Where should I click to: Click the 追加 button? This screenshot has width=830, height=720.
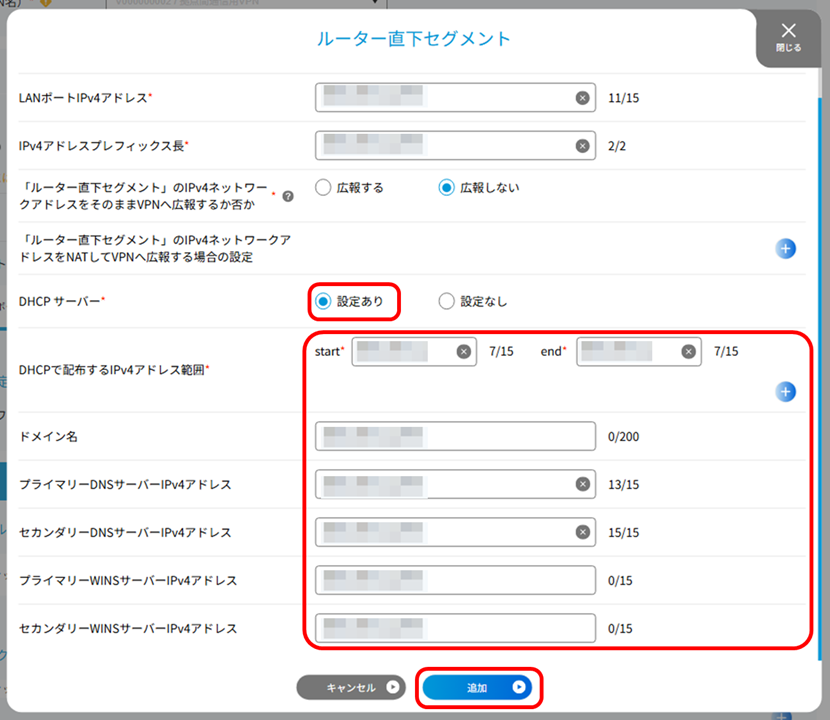coord(477,687)
